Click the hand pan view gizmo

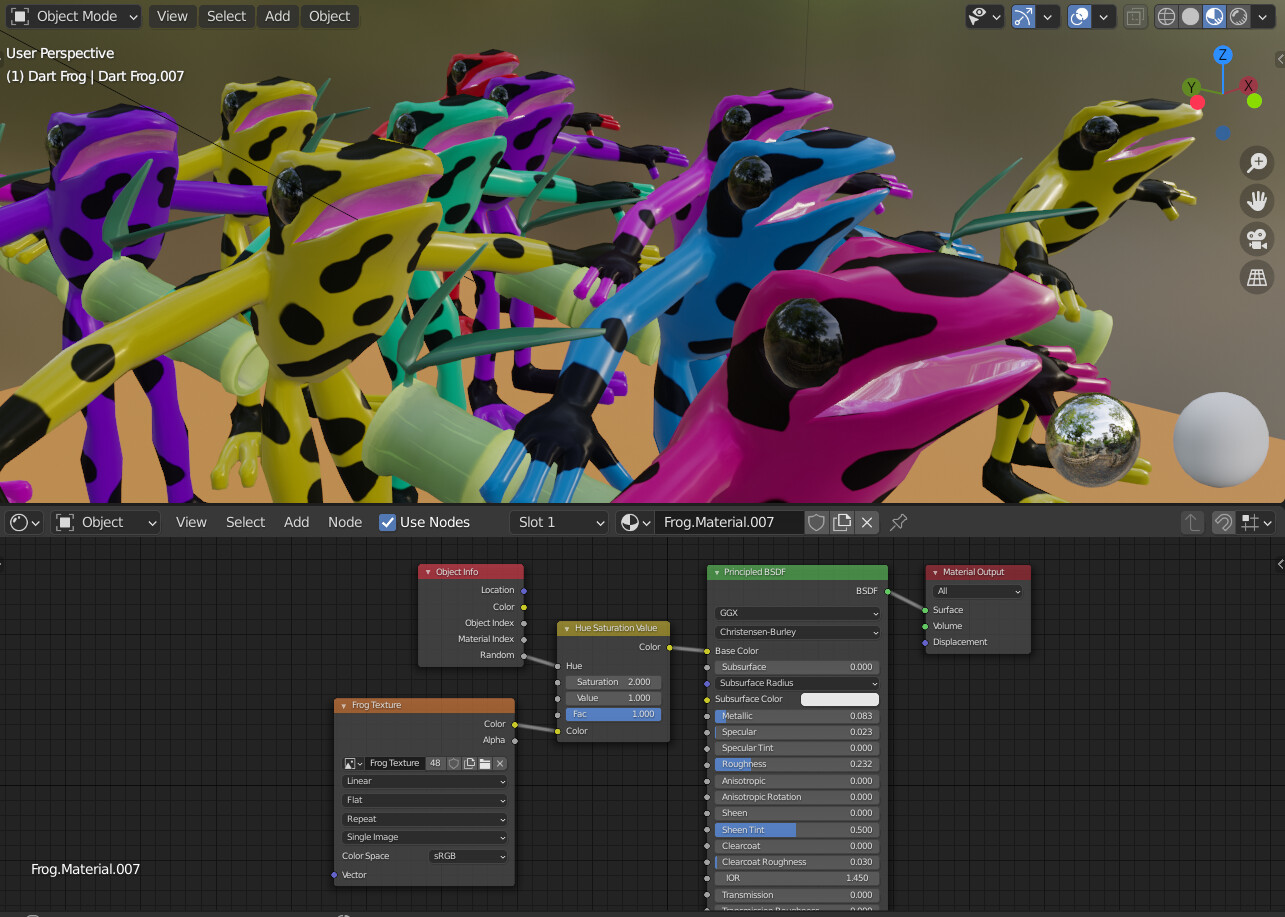1257,201
